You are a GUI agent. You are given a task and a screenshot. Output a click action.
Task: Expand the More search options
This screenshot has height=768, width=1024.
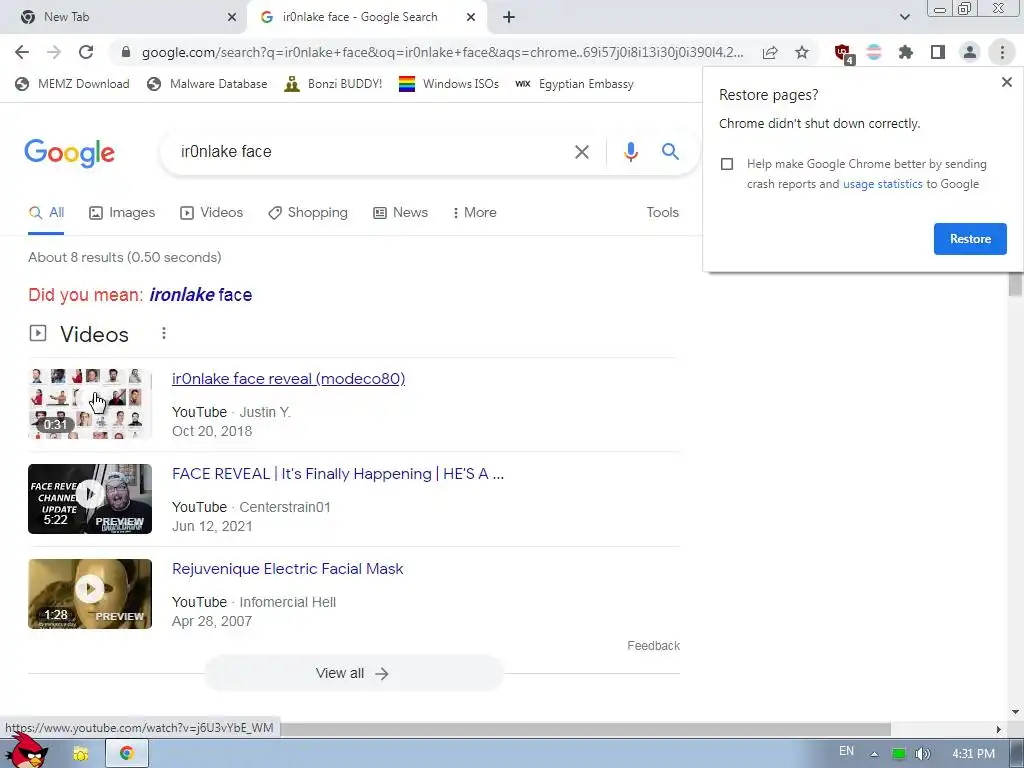(474, 213)
